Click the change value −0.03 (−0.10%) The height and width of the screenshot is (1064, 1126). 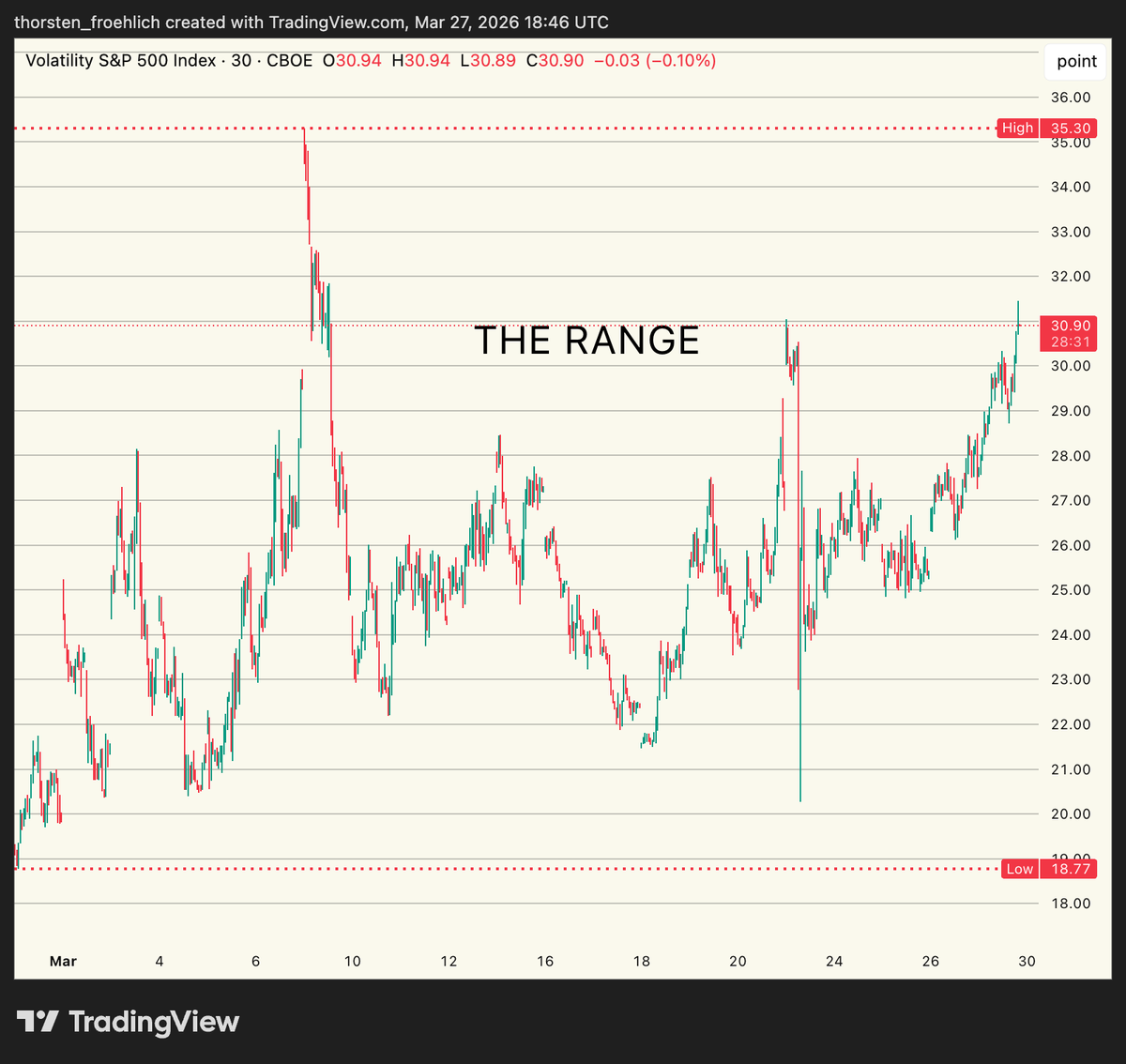pyautogui.click(x=655, y=61)
